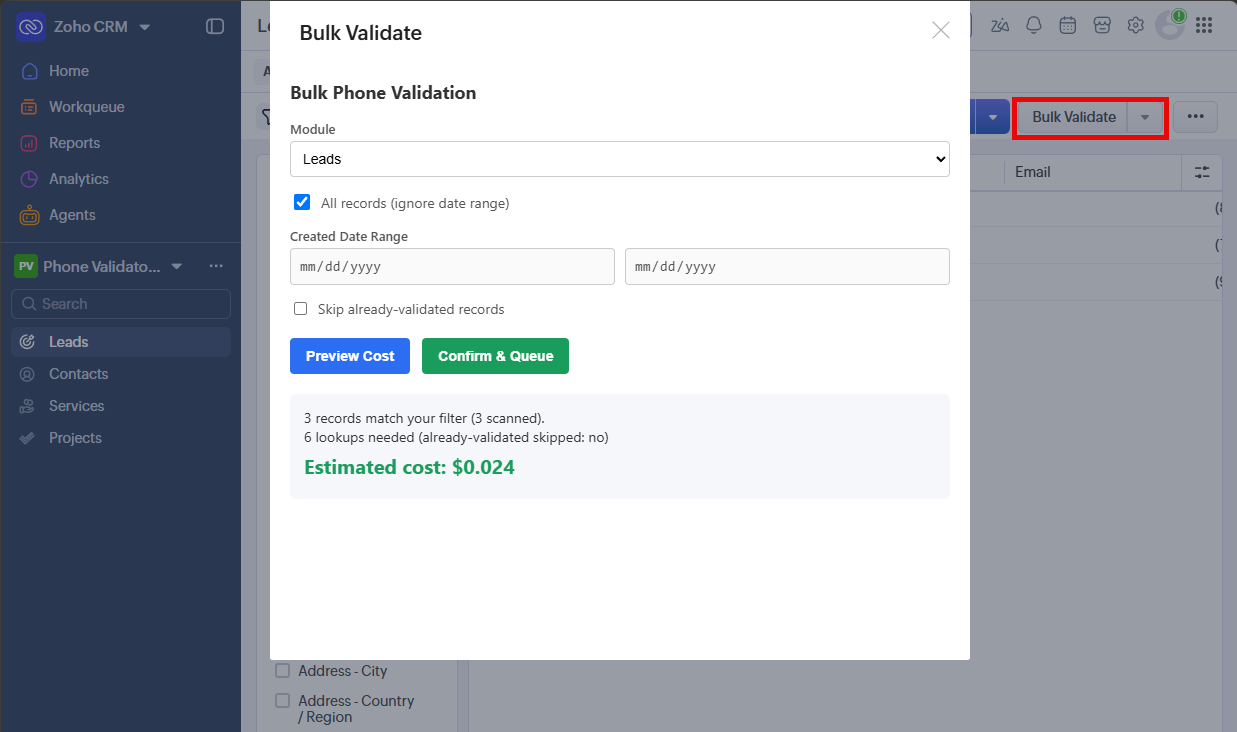Screen dimensions: 1237x732
Task: Click the Analytics icon in the sidebar
Action: 30,179
